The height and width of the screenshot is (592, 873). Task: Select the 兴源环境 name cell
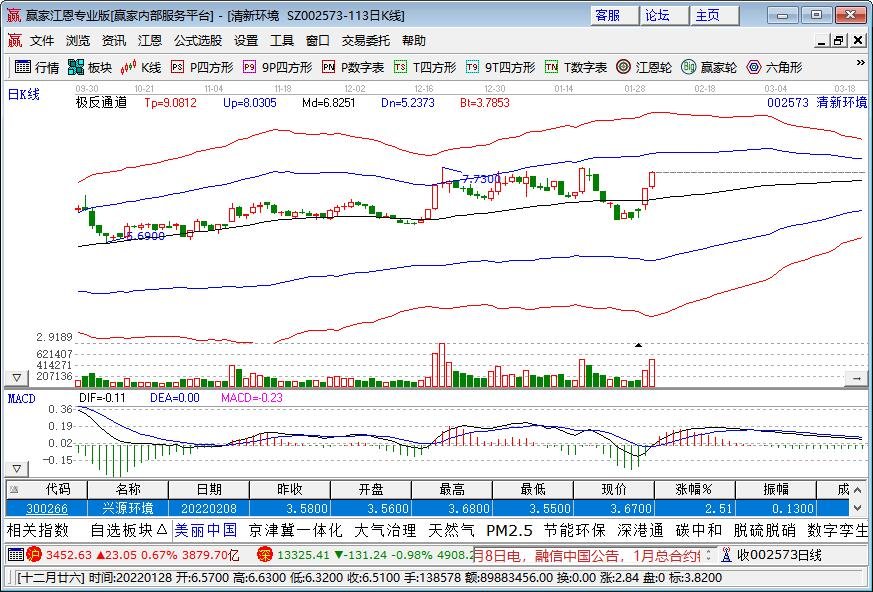click(128, 508)
